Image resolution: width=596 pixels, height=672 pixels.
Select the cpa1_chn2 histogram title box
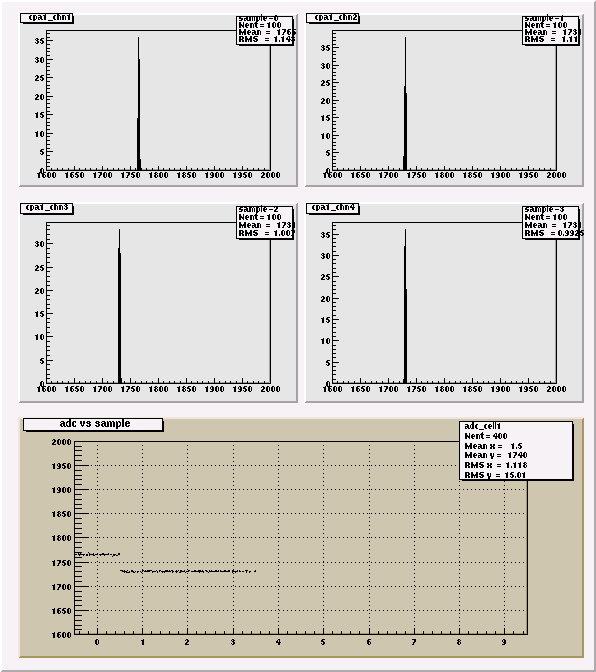(x=333, y=18)
